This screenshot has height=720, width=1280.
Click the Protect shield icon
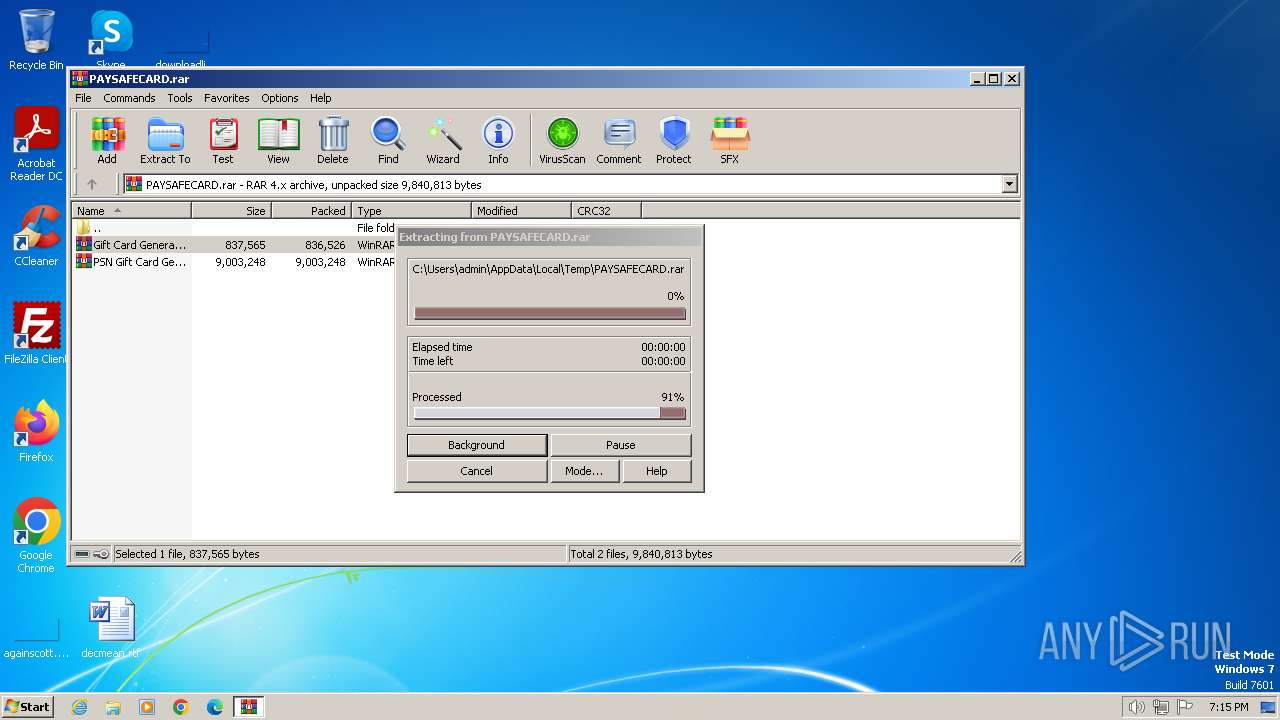tap(674, 140)
